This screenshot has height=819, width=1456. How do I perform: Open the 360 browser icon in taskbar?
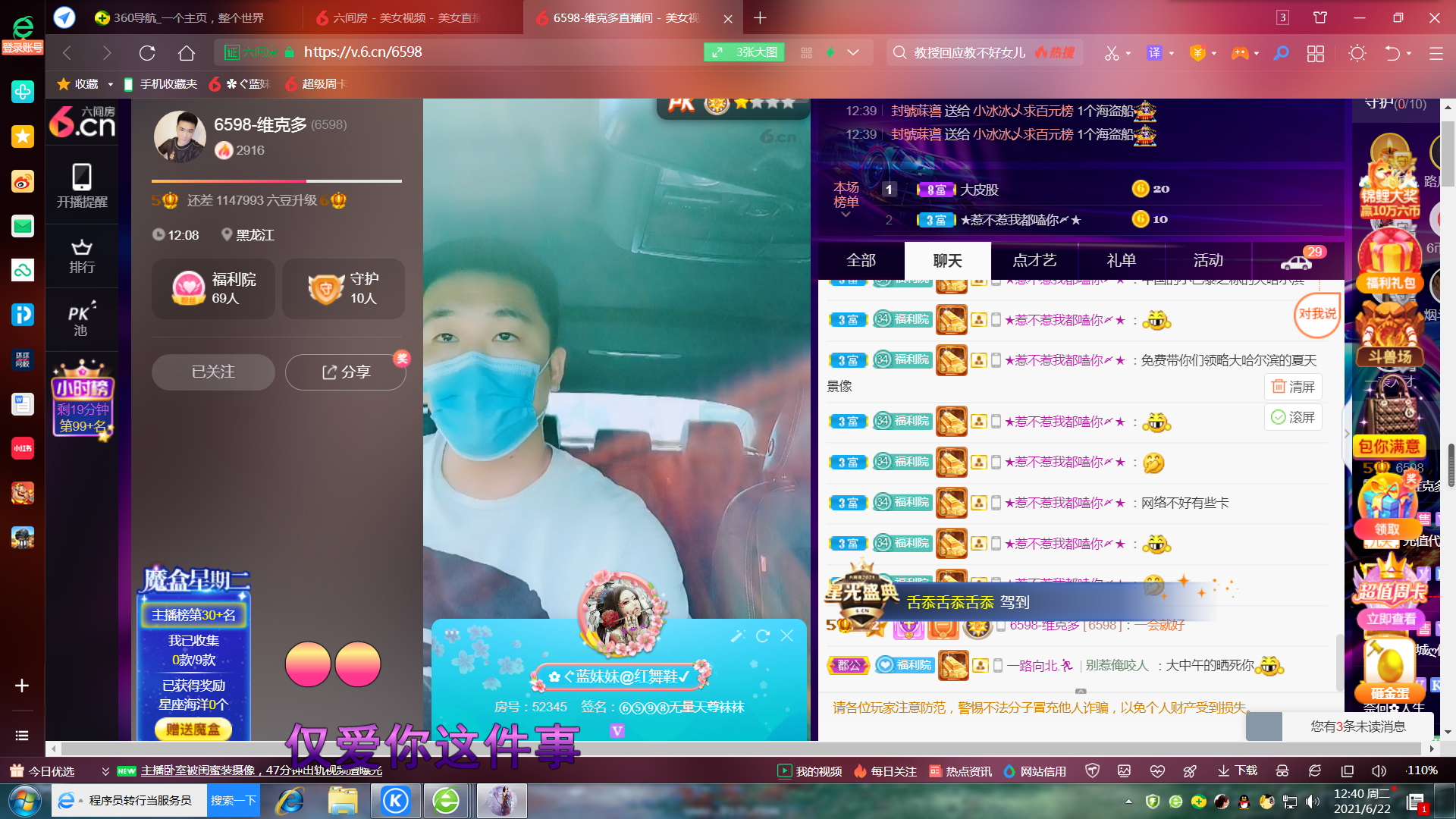click(446, 801)
